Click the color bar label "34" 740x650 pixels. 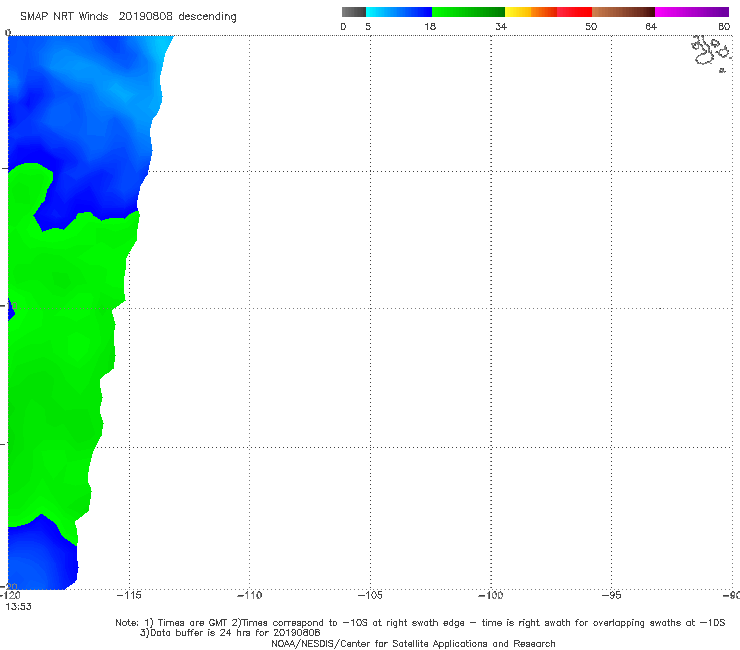coord(501,26)
